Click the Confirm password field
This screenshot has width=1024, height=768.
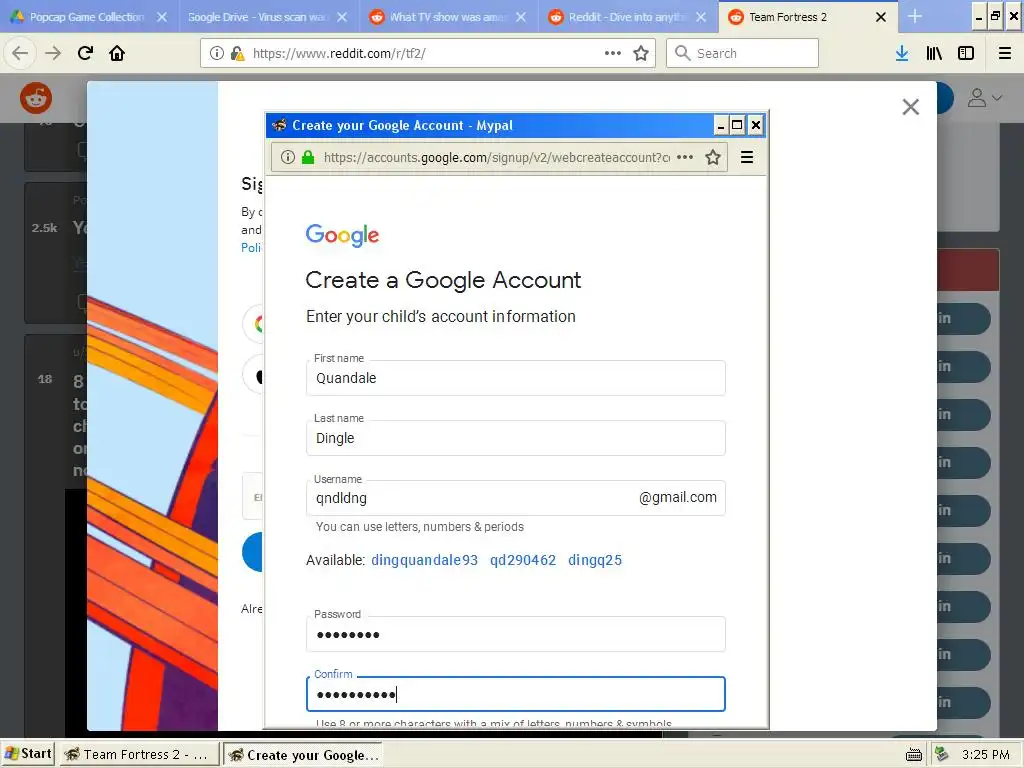[x=515, y=694]
